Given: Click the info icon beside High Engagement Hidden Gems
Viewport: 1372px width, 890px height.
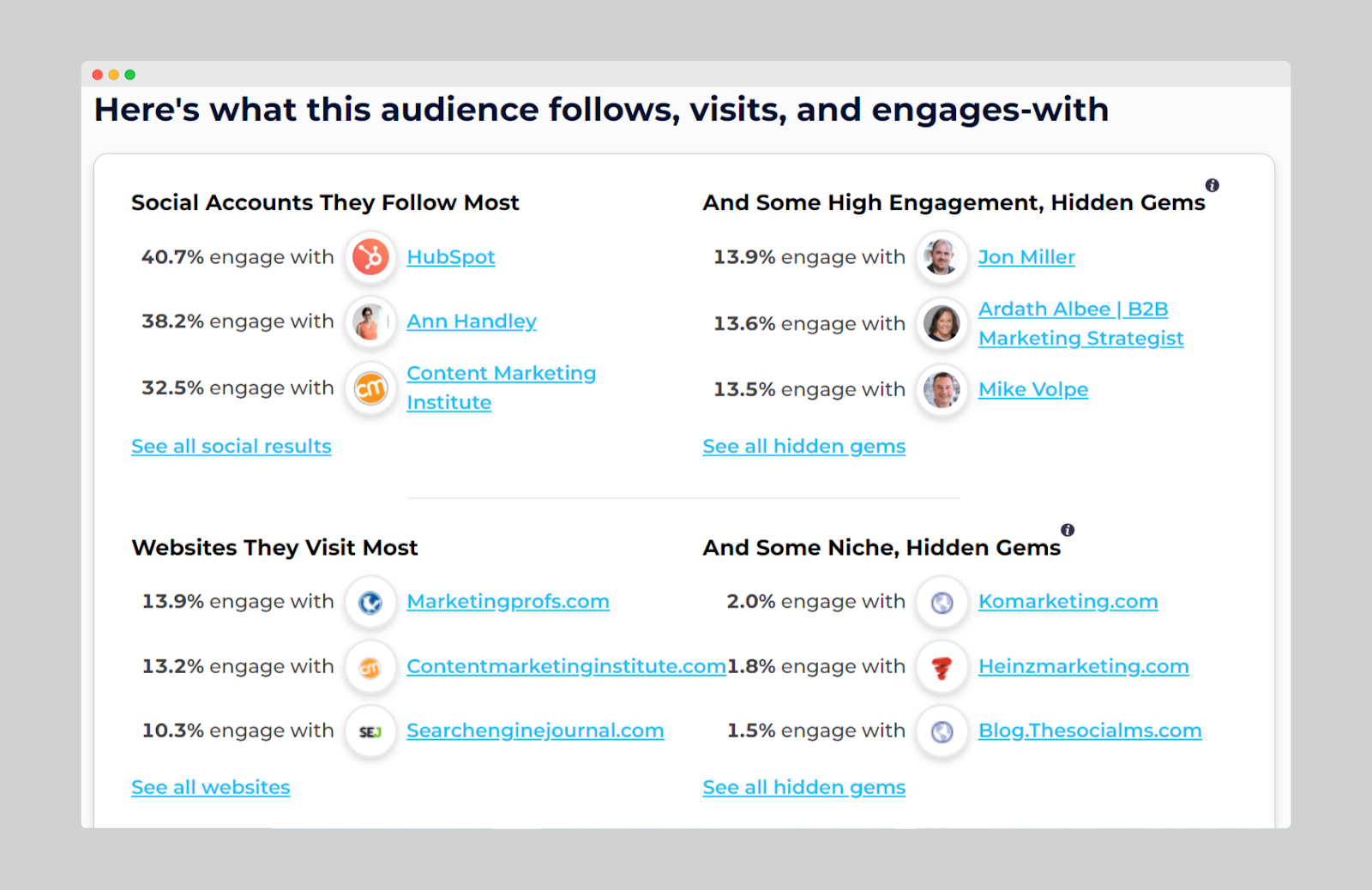Looking at the screenshot, I should click(x=1212, y=185).
